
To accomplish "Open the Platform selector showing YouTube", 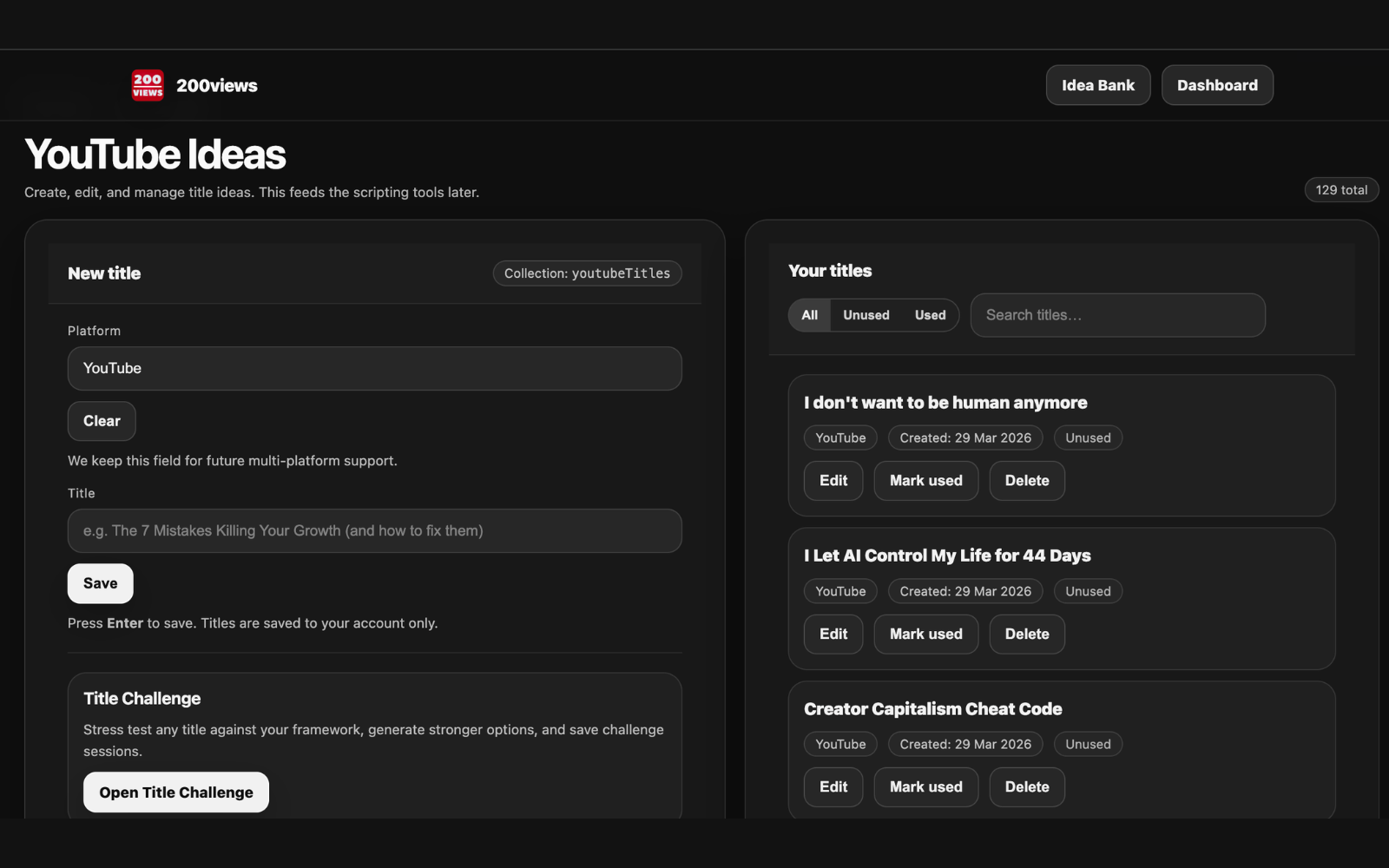I will point(374,368).
